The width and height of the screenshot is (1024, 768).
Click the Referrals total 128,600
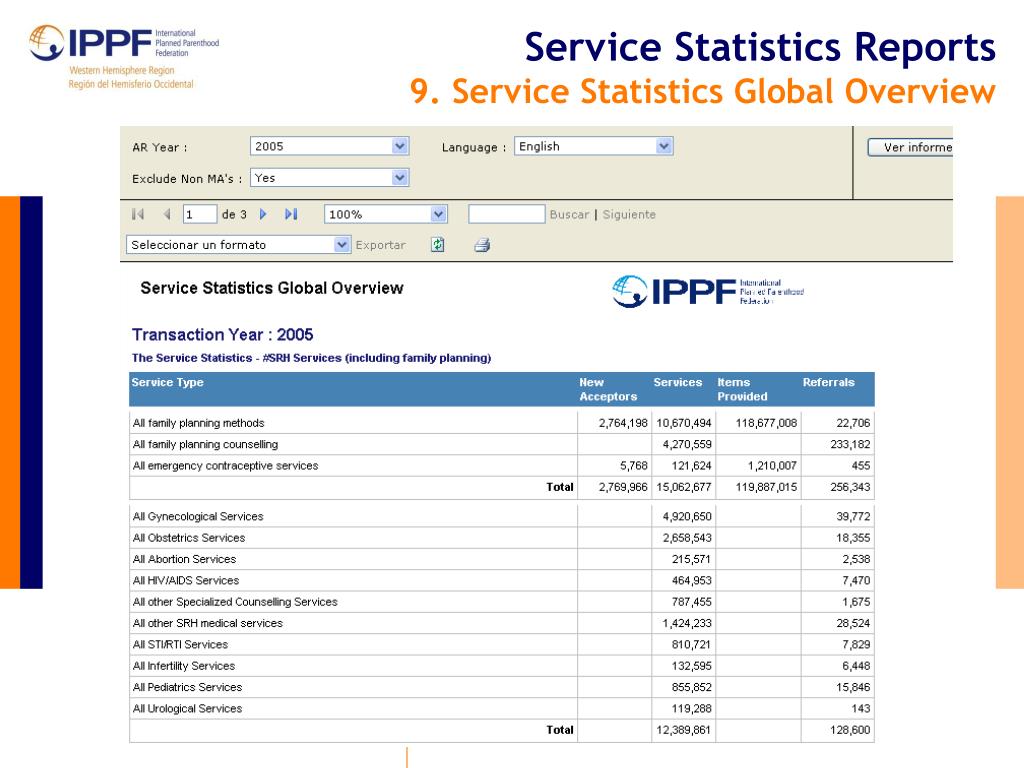coord(850,730)
